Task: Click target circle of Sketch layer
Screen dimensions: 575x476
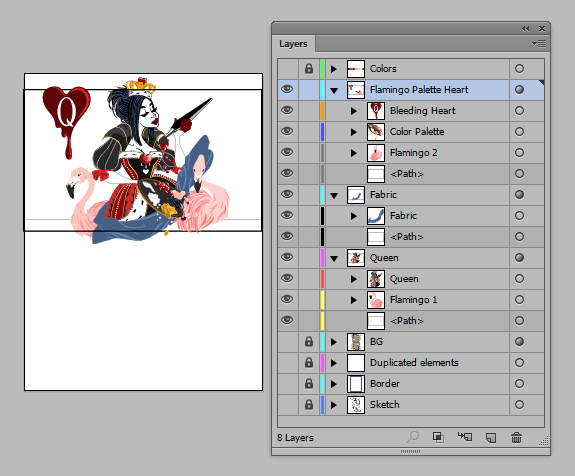Action: pyautogui.click(x=519, y=404)
